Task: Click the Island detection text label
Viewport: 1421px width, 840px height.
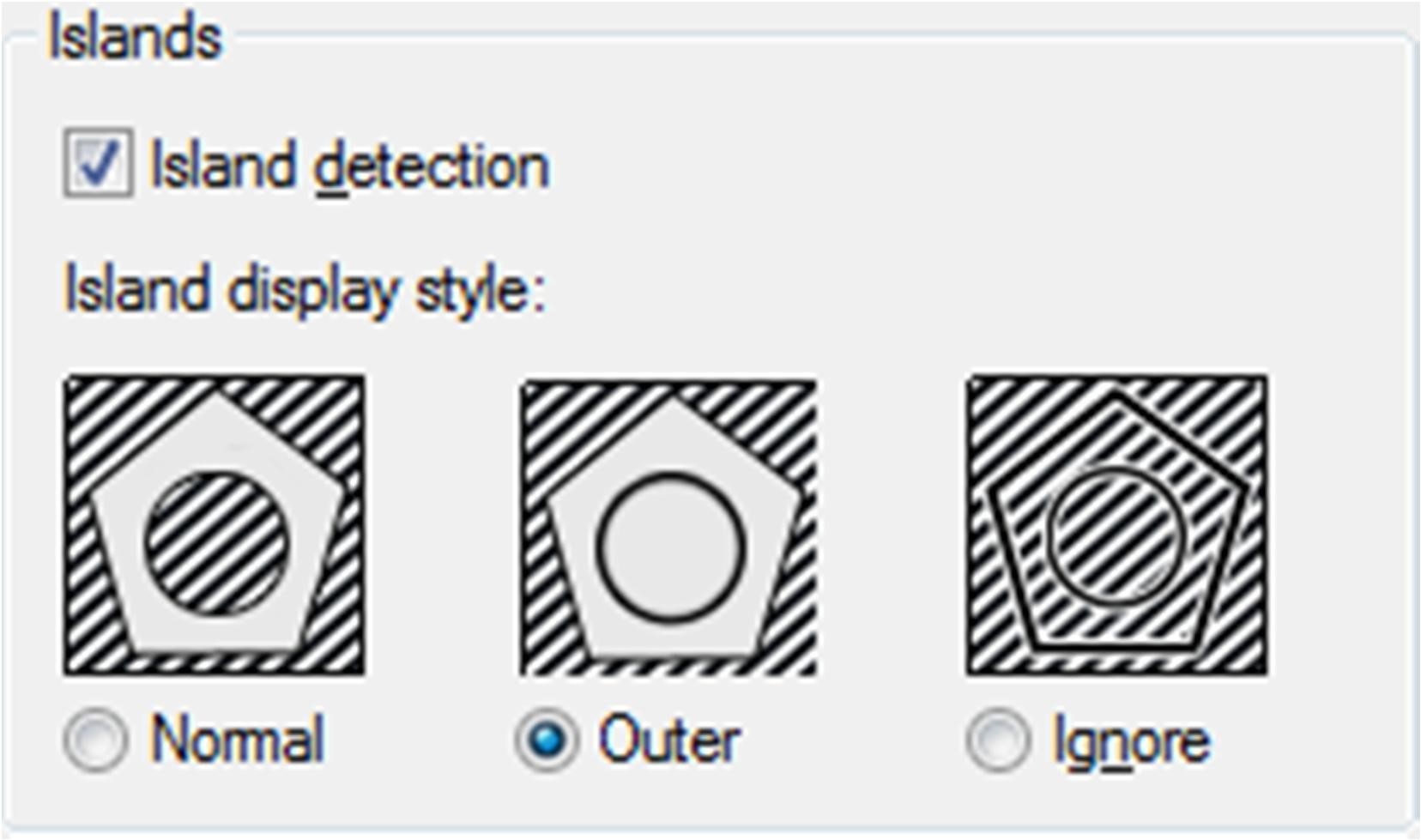Action: click(349, 166)
